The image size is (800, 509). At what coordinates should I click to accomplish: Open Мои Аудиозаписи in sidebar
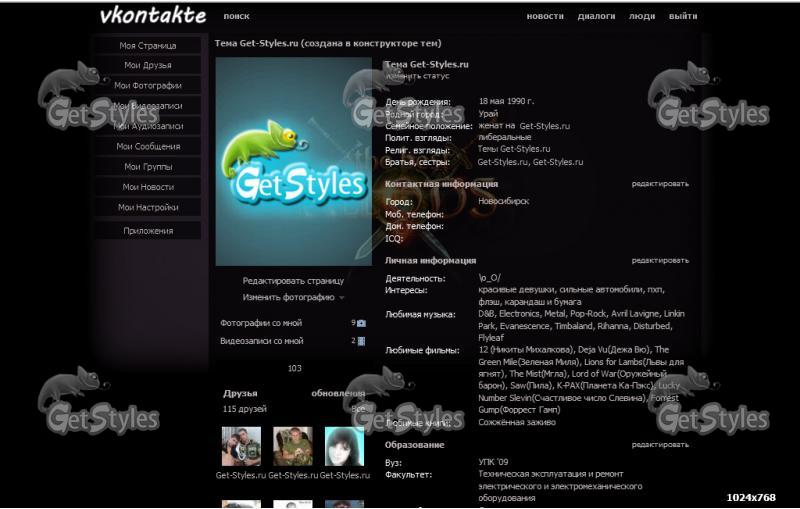tap(148, 126)
